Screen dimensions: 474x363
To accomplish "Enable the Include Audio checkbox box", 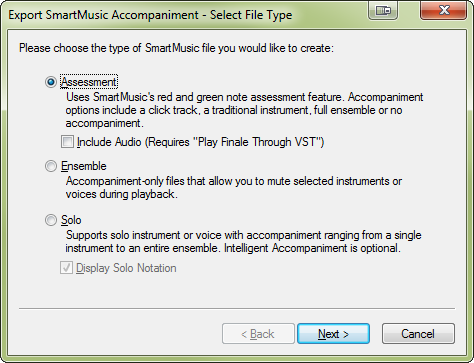I will pyautogui.click(x=67, y=142).
